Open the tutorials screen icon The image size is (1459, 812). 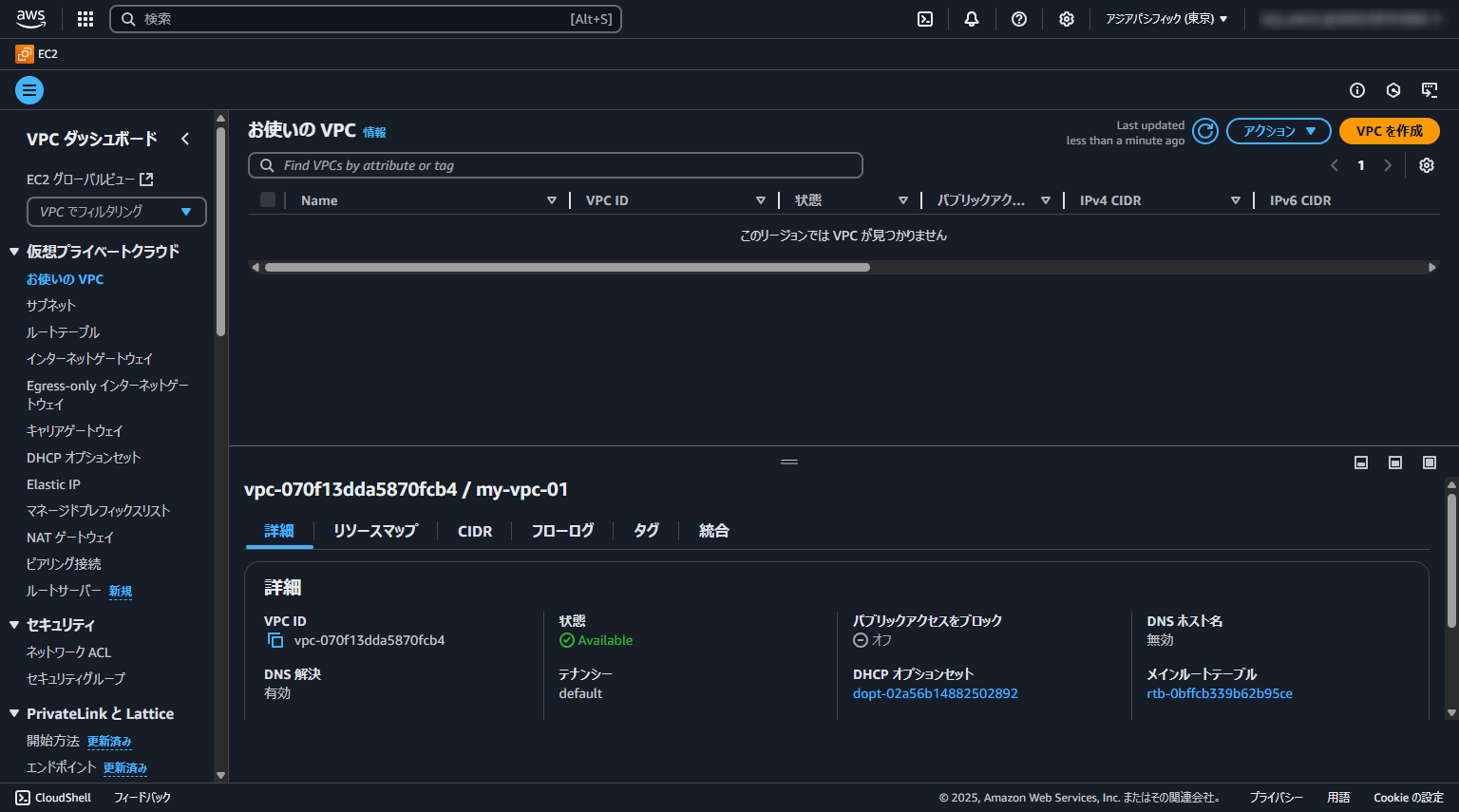[1430, 90]
